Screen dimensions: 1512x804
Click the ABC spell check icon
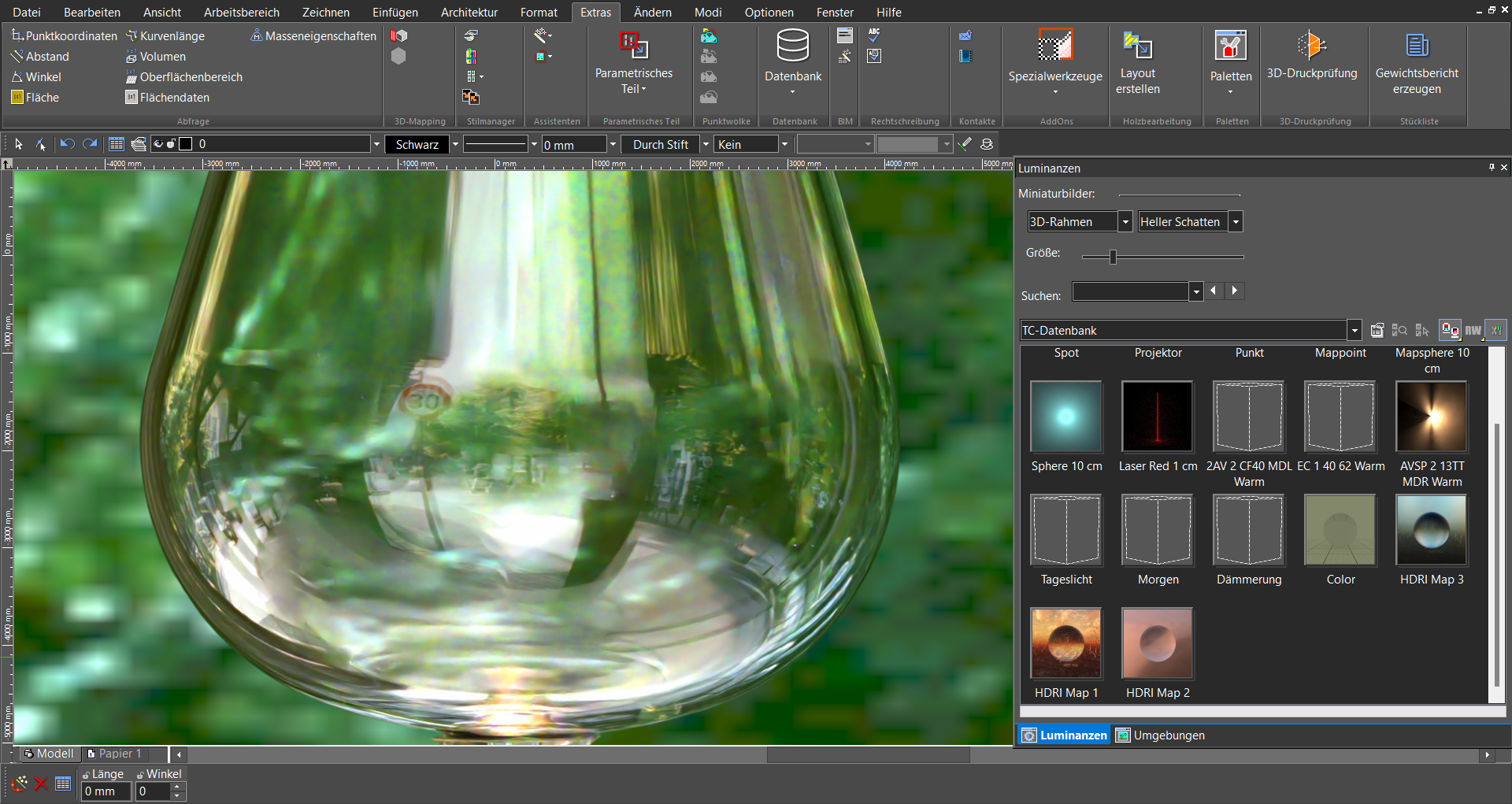click(874, 35)
